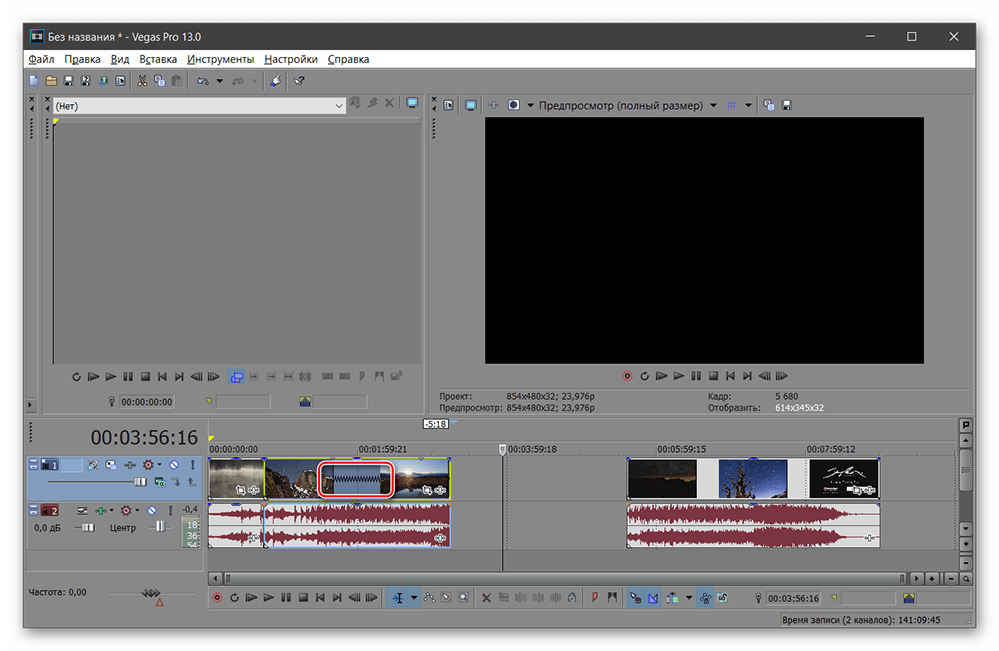This screenshot has width=999, height=651.
Task: Play the timeline from start
Action: click(x=252, y=597)
